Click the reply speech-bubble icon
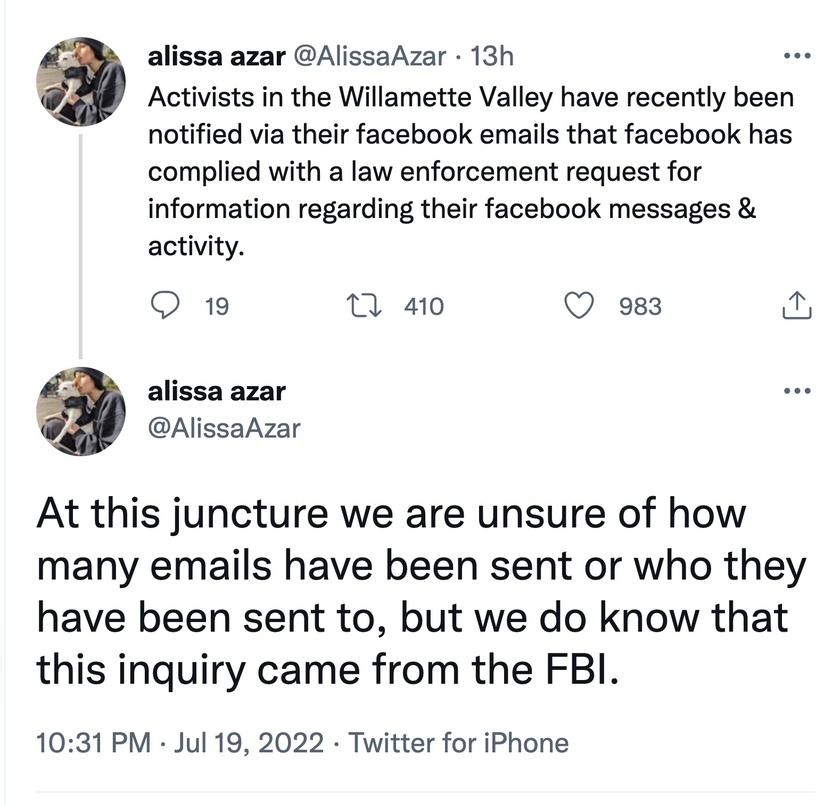The height and width of the screenshot is (805, 840). click(x=164, y=306)
